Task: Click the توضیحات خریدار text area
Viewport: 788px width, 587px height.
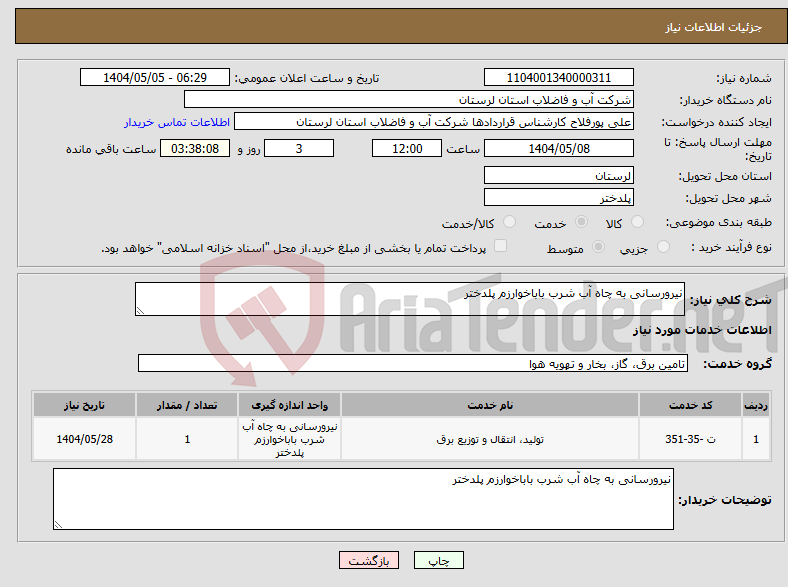Action: (363, 499)
